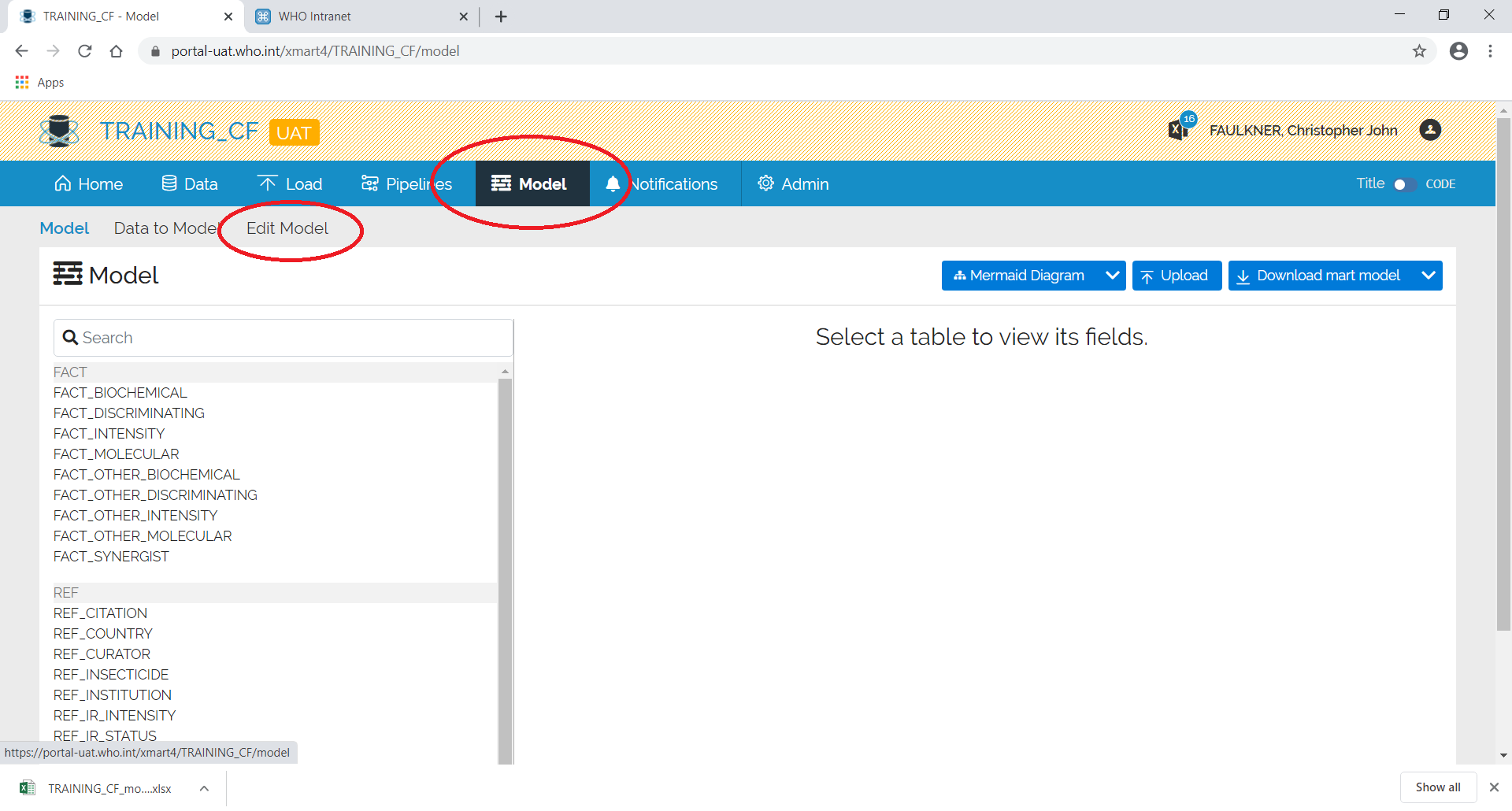Select the FACT_OTHER_BIOCHEMICAL table
Screen dimensions: 1512x811
[x=146, y=475]
